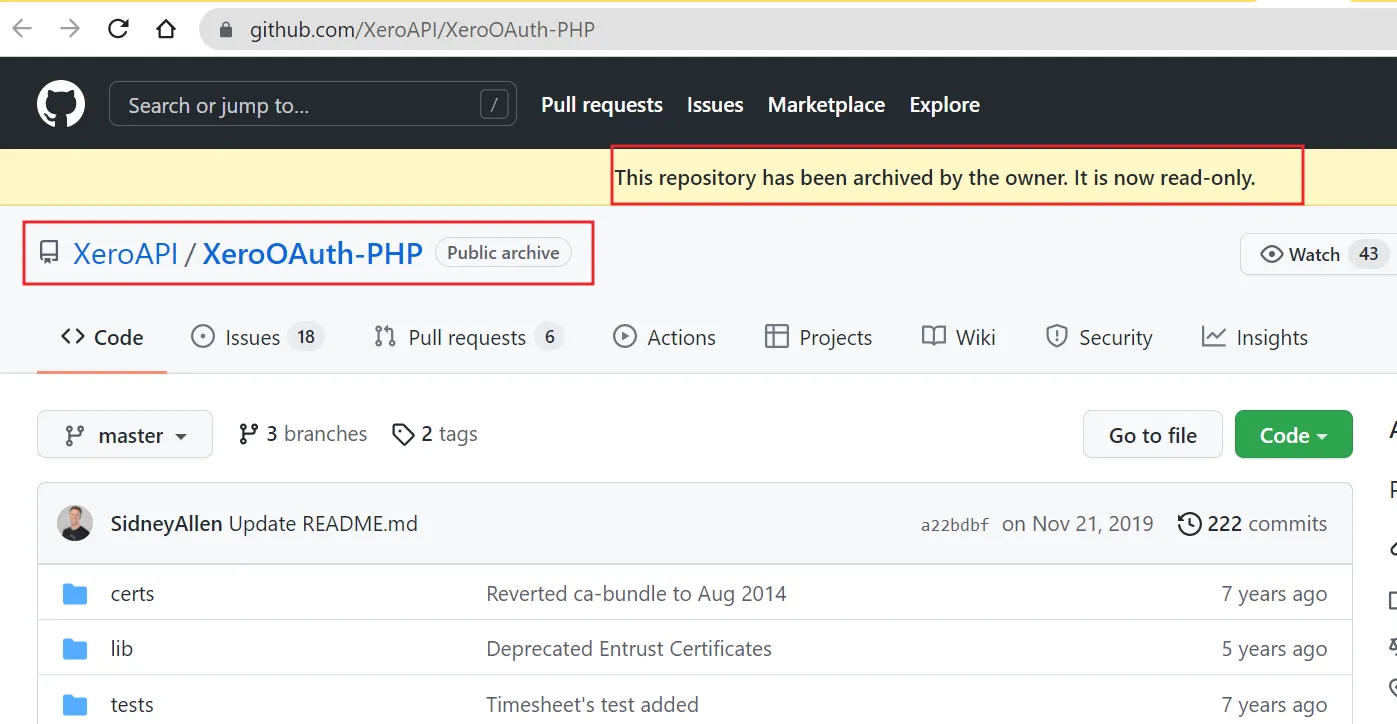Screen dimensions: 1397x724
Task: Open the SidneyAllen author link
Action: (x=166, y=524)
